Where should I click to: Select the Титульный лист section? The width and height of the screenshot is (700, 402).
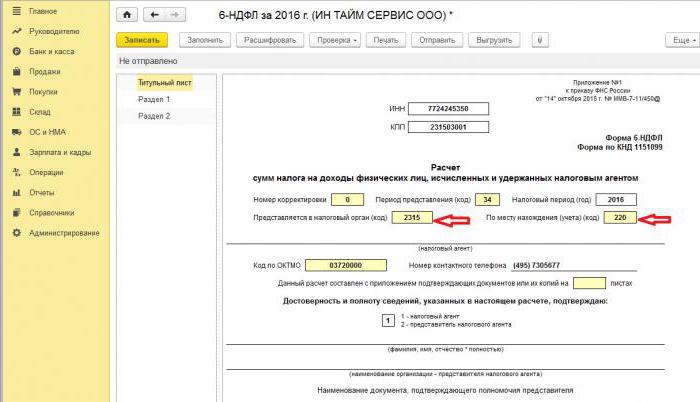coord(163,83)
